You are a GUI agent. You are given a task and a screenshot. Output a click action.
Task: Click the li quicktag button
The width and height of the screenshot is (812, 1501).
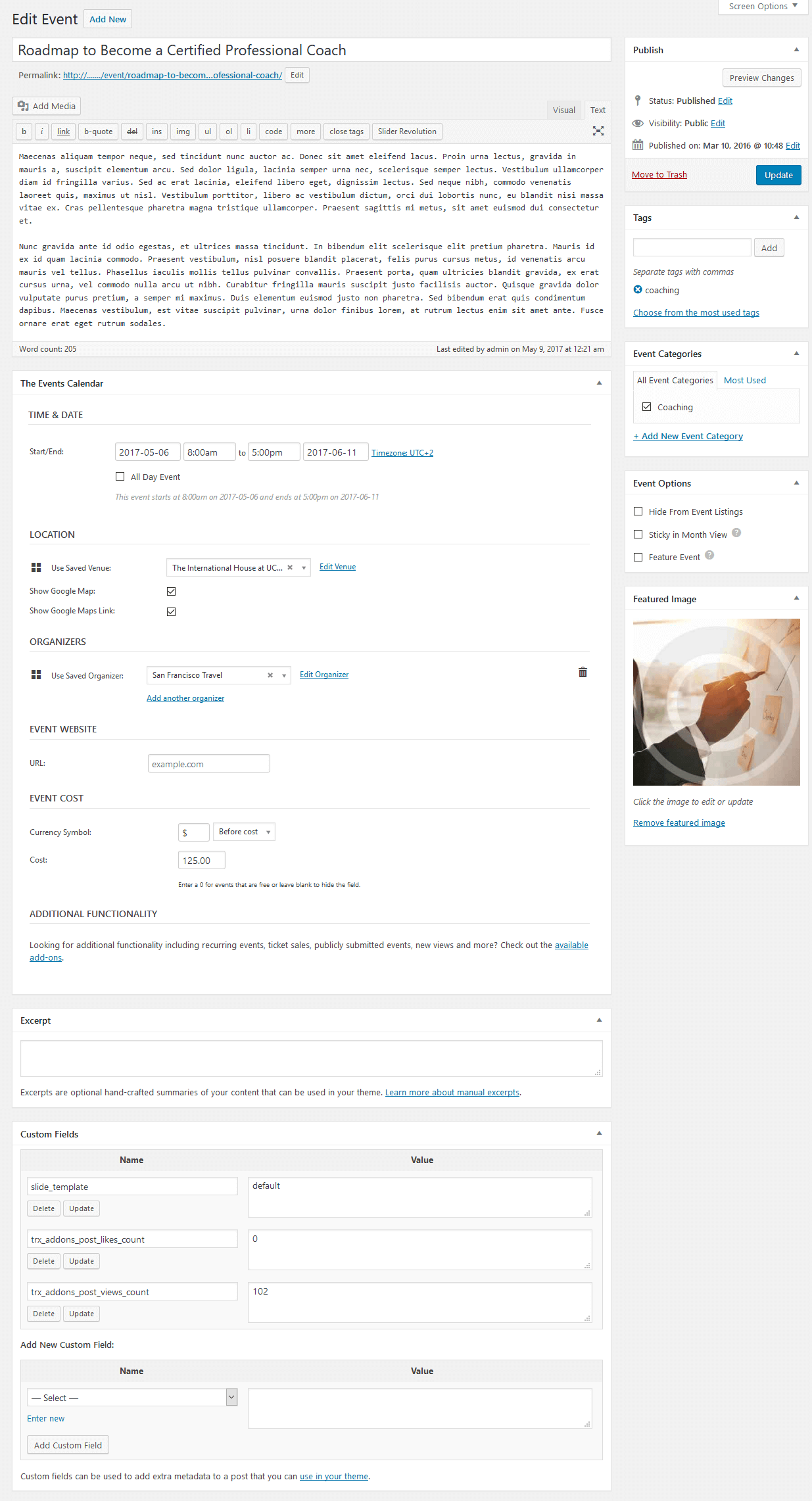coord(249,131)
